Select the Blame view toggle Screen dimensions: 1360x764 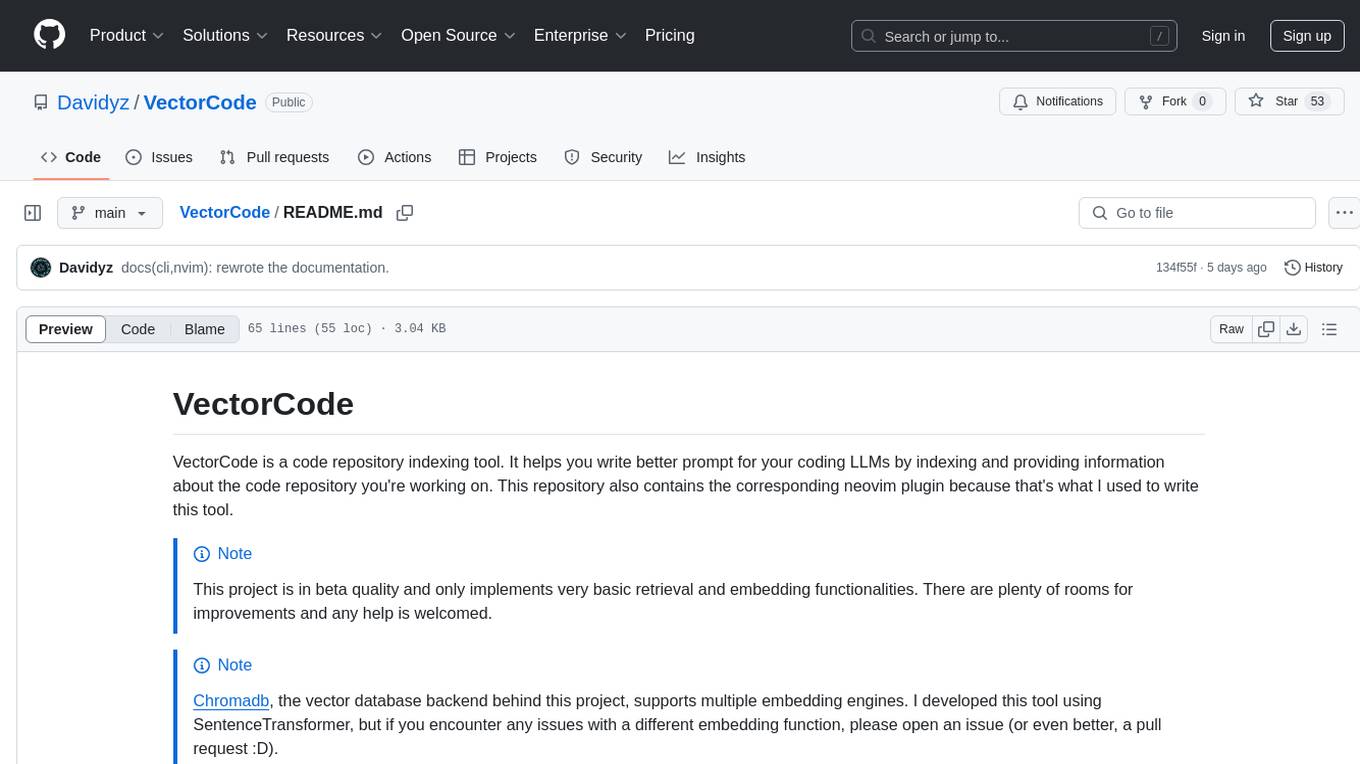[205, 329]
